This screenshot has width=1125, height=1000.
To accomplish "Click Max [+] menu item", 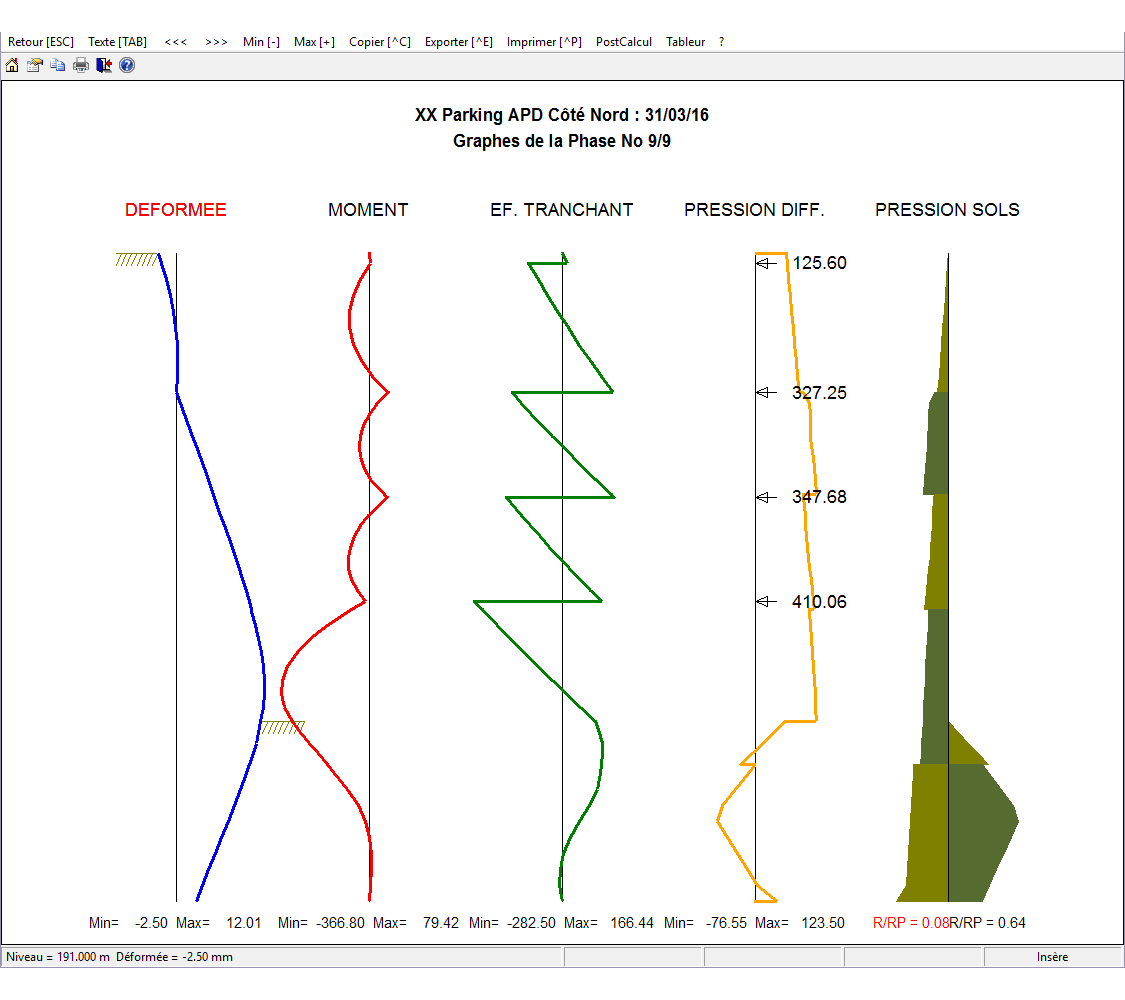I will tap(314, 42).
